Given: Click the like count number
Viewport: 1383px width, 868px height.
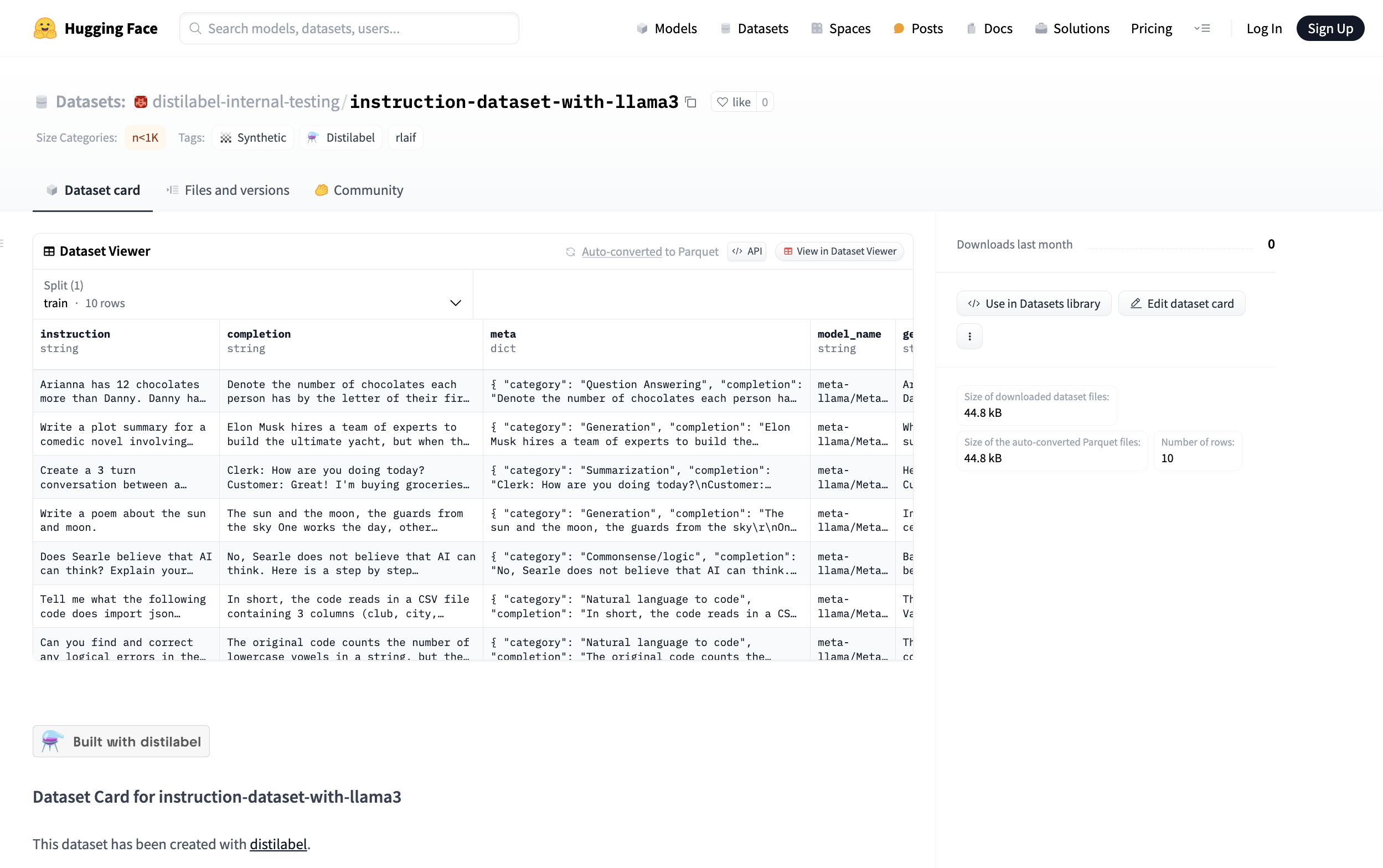Looking at the screenshot, I should point(765,102).
